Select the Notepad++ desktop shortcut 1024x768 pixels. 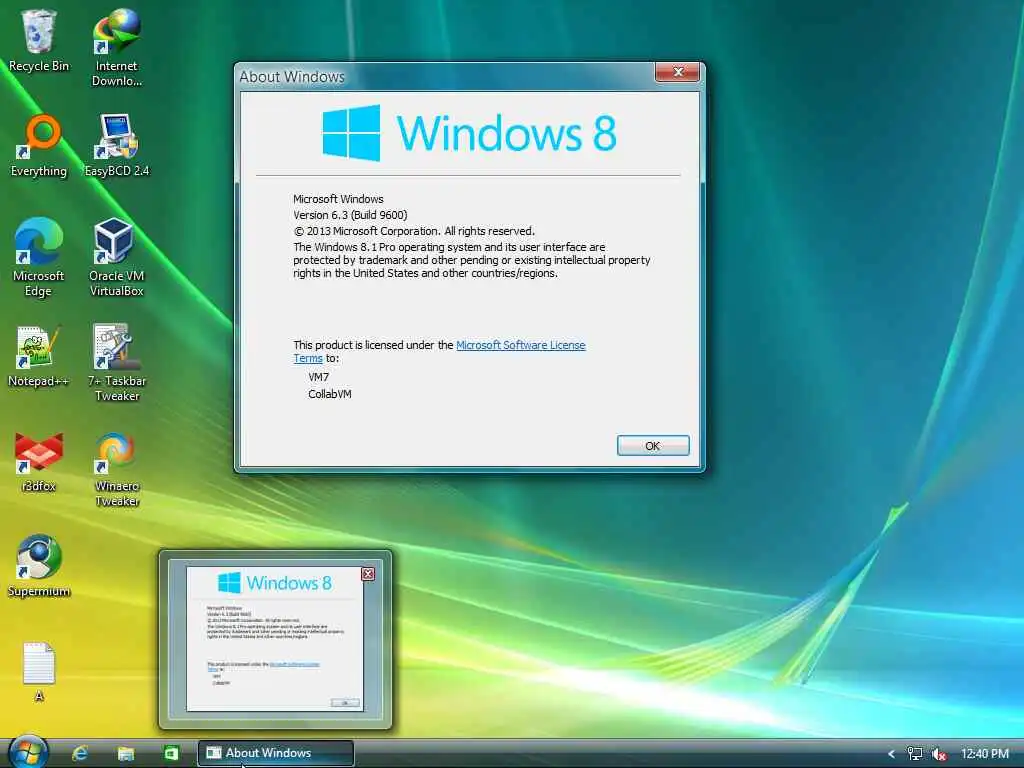click(x=39, y=357)
